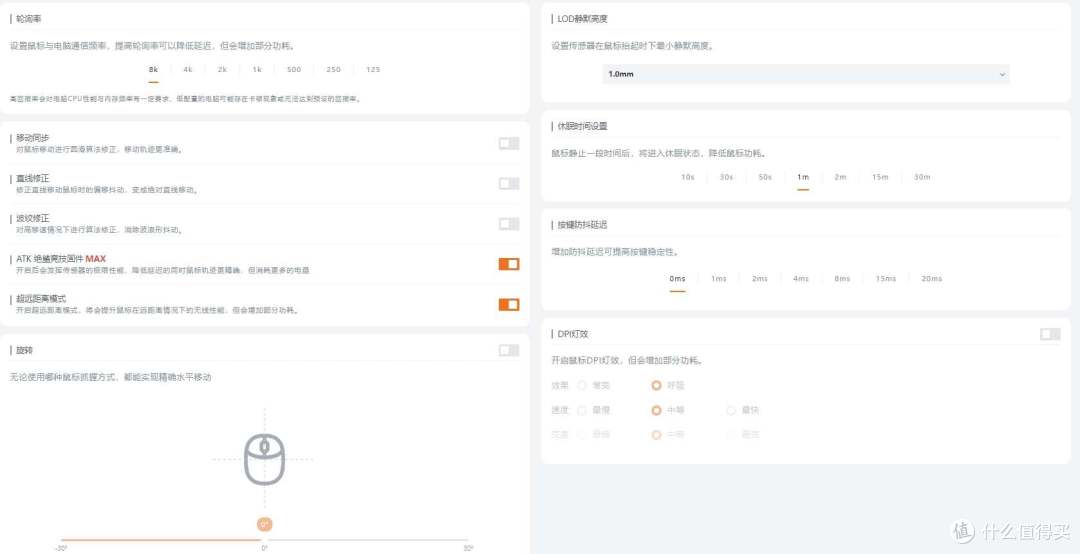Set debounce delay to 15ms
Viewport: 1080px width, 554px height.
coord(886,278)
